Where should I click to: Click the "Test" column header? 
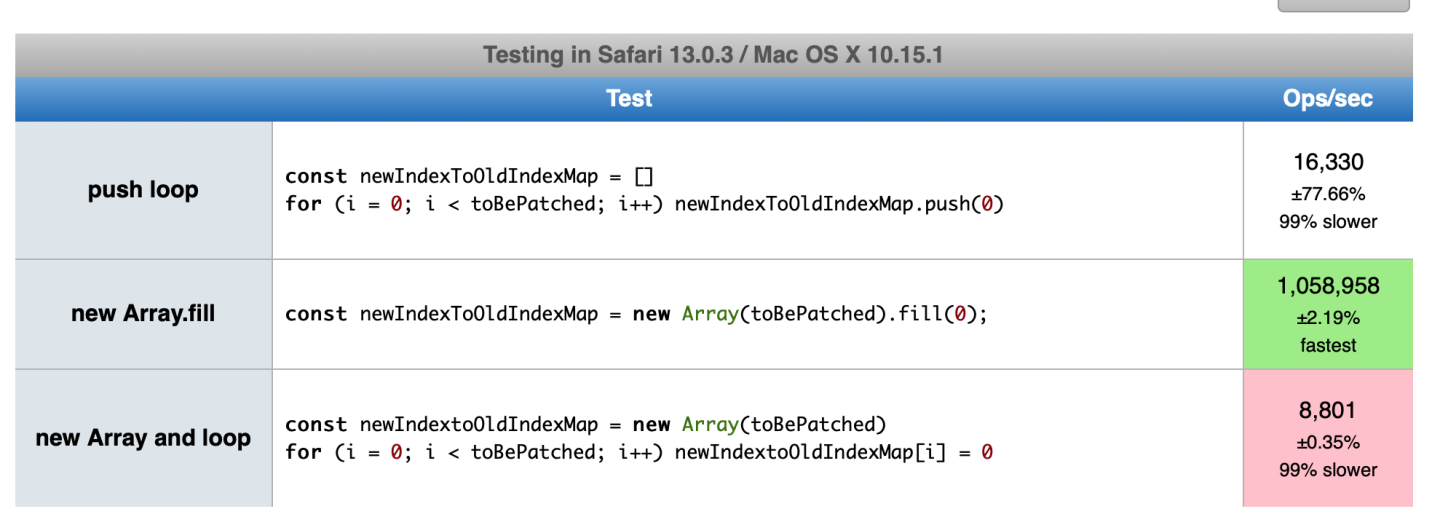click(629, 99)
